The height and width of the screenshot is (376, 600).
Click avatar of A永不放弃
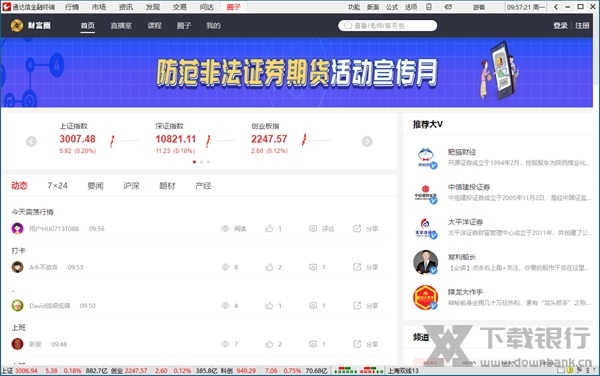17,267
